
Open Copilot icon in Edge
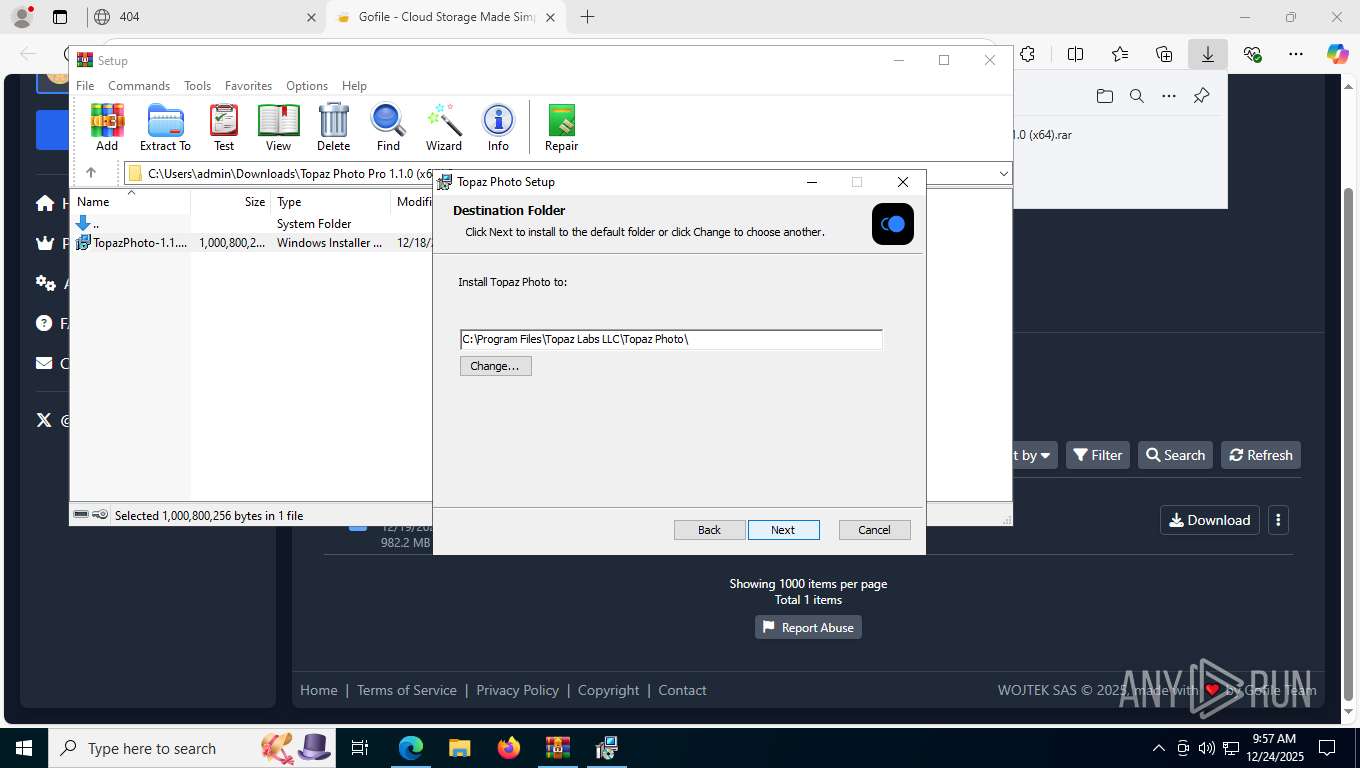(1338, 54)
